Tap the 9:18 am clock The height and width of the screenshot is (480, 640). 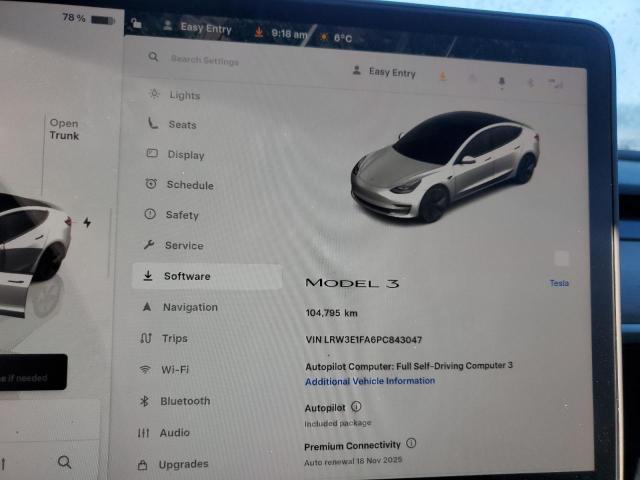(x=289, y=34)
